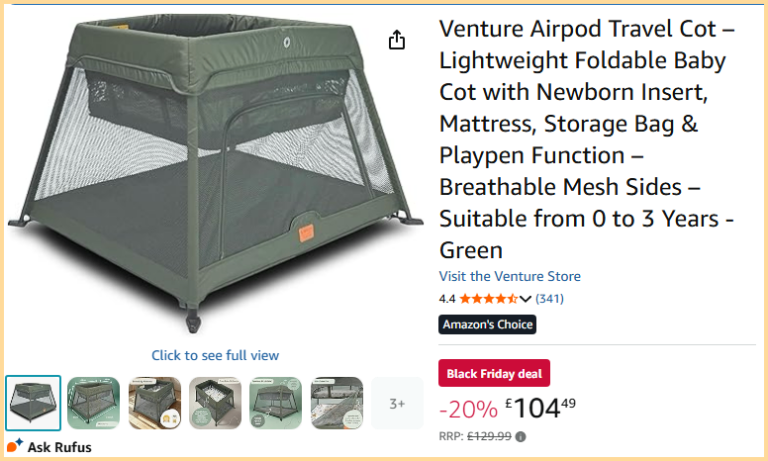Select the second thumbnail with dimensions
This screenshot has height=461, width=768.
click(94, 403)
